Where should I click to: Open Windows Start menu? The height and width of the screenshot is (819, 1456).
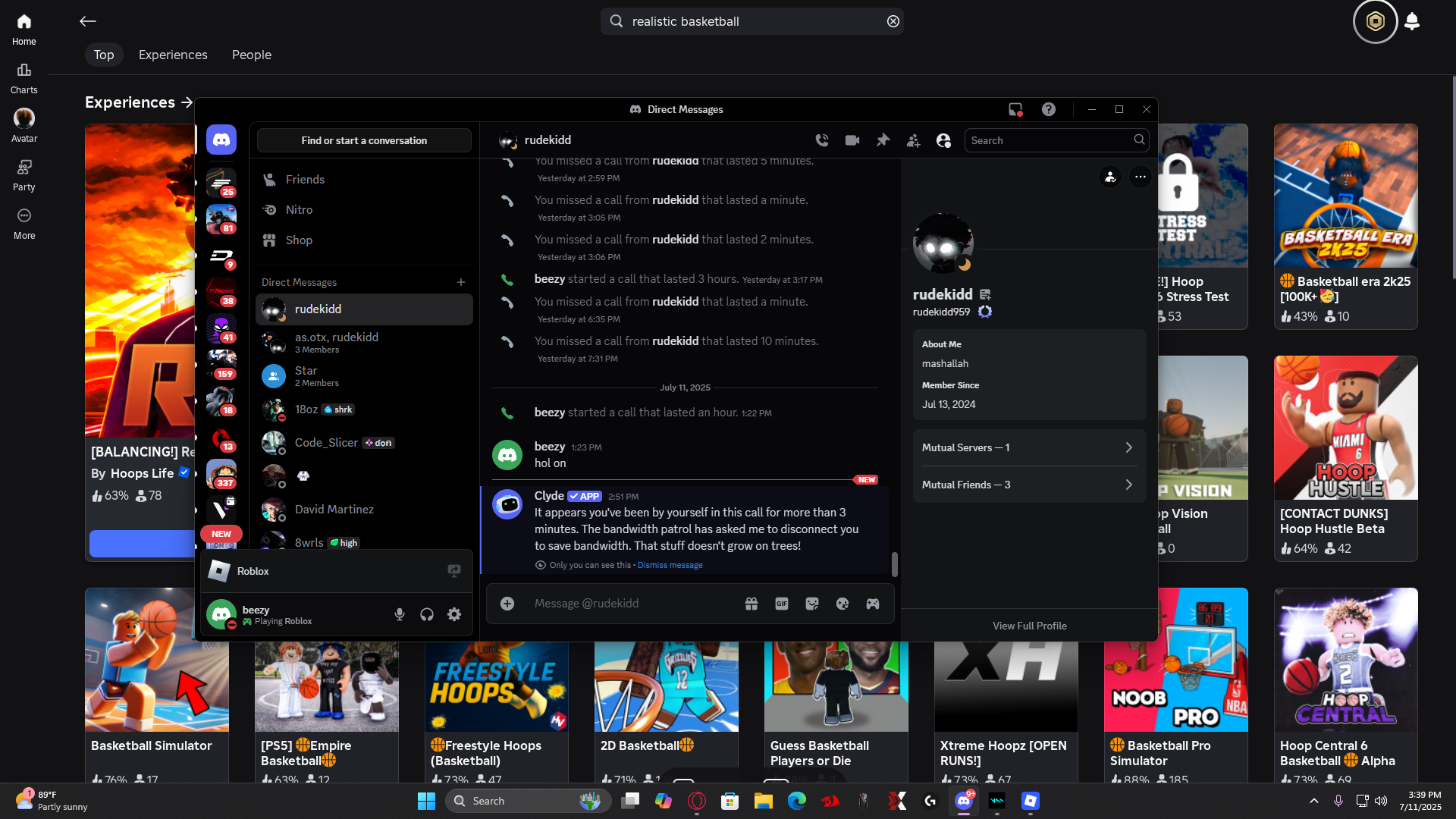426,801
